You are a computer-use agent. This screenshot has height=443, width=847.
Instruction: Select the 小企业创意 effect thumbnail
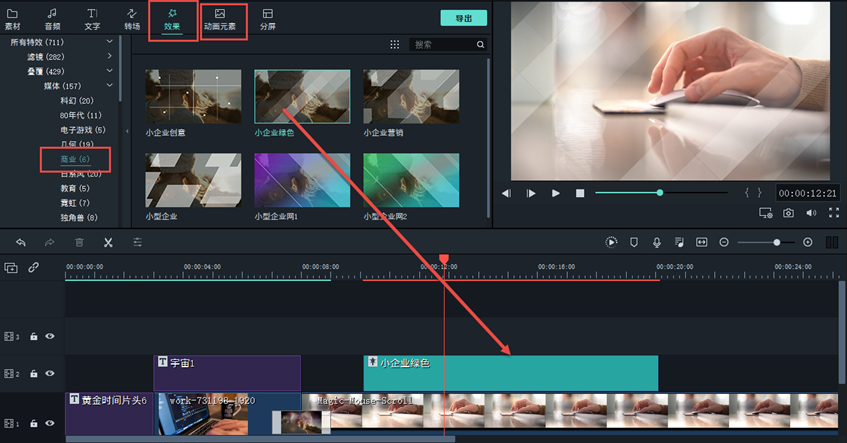point(193,97)
